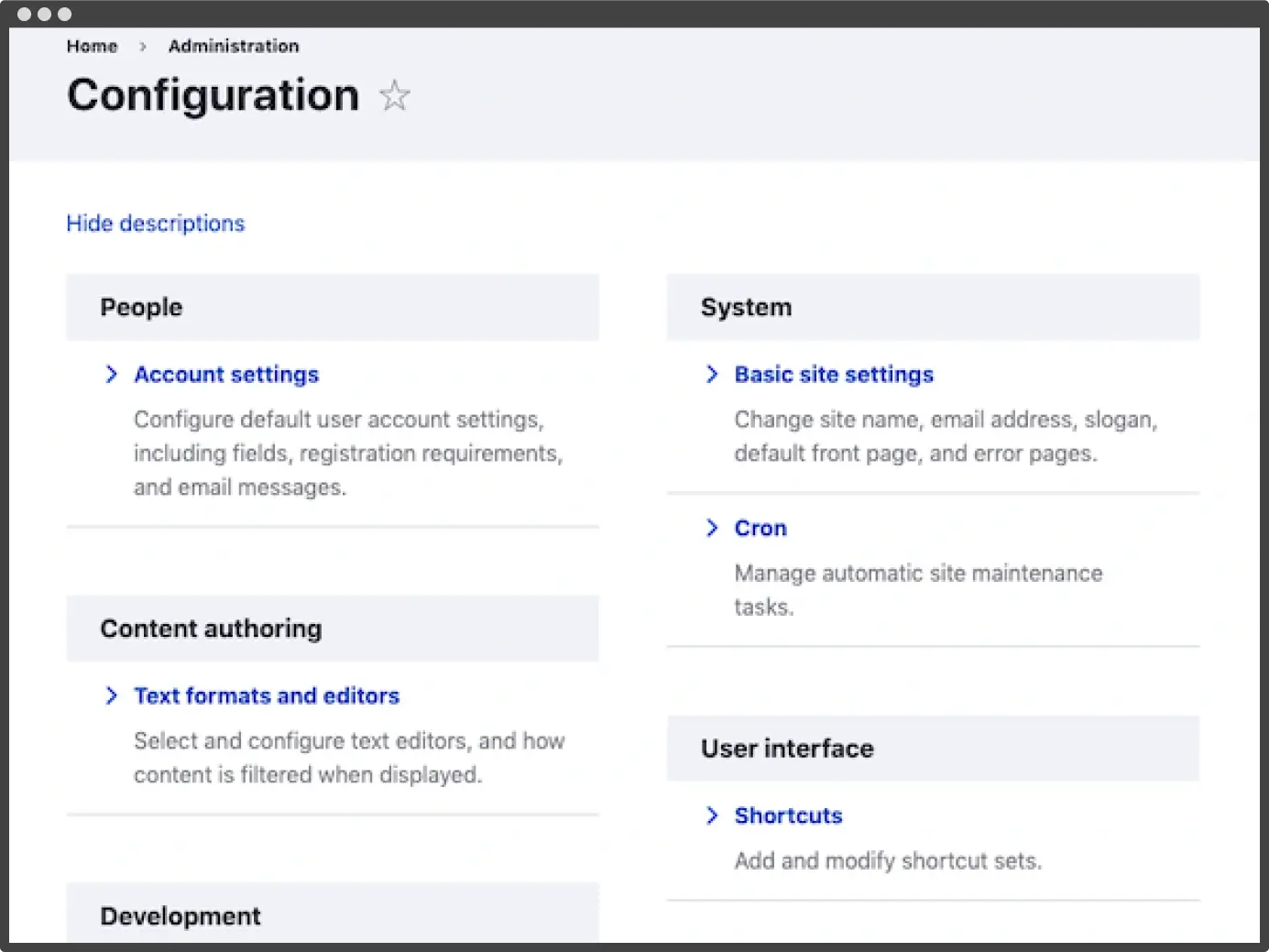Click the middle window control dot
Image resolution: width=1269 pixels, height=952 pixels.
tap(43, 14)
